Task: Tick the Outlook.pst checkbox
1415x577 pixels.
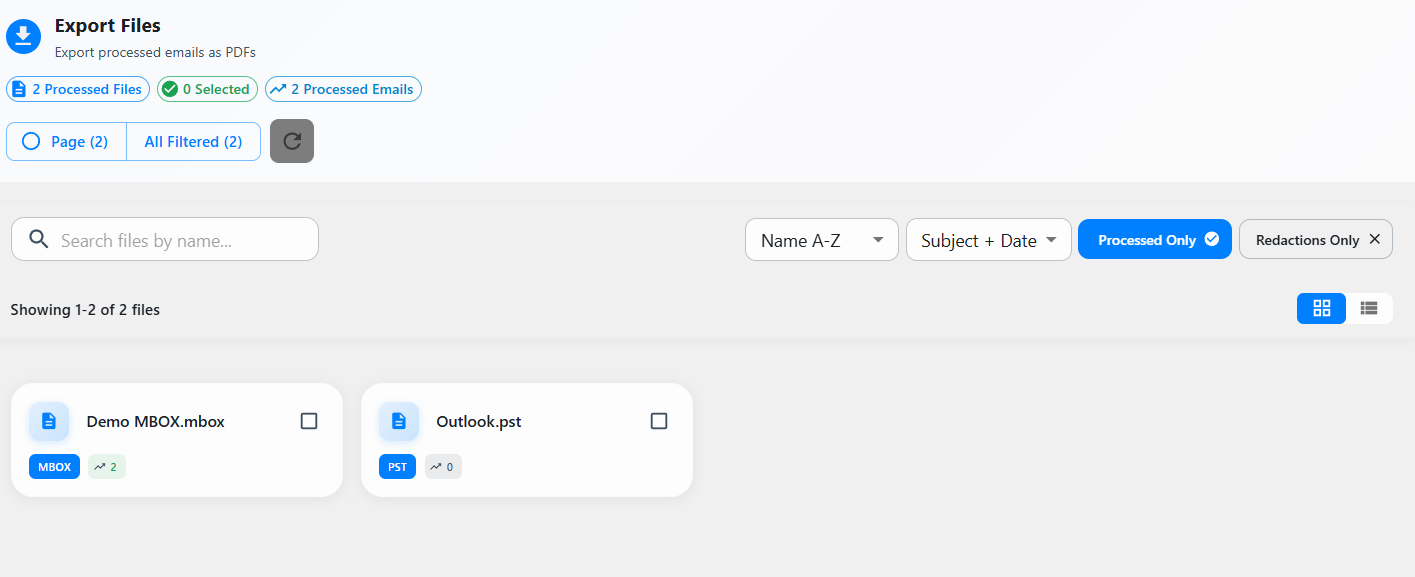Action: (659, 421)
